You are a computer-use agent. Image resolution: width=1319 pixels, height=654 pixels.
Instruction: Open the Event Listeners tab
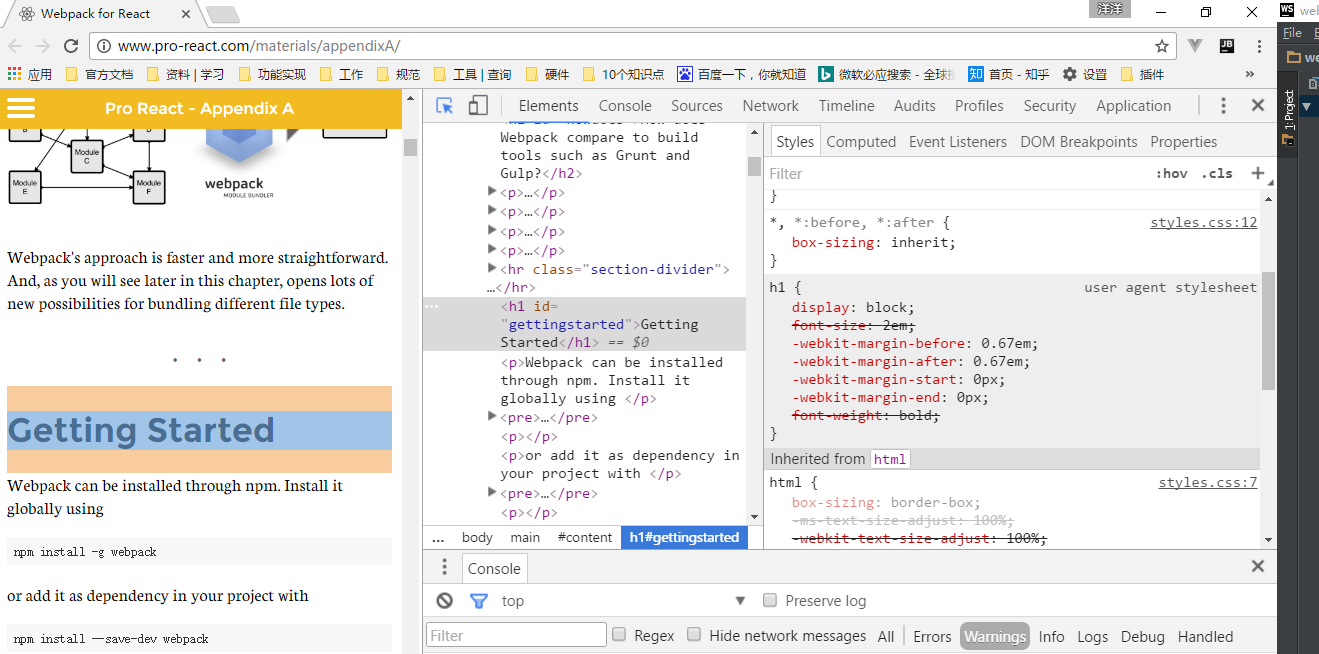tap(958, 141)
